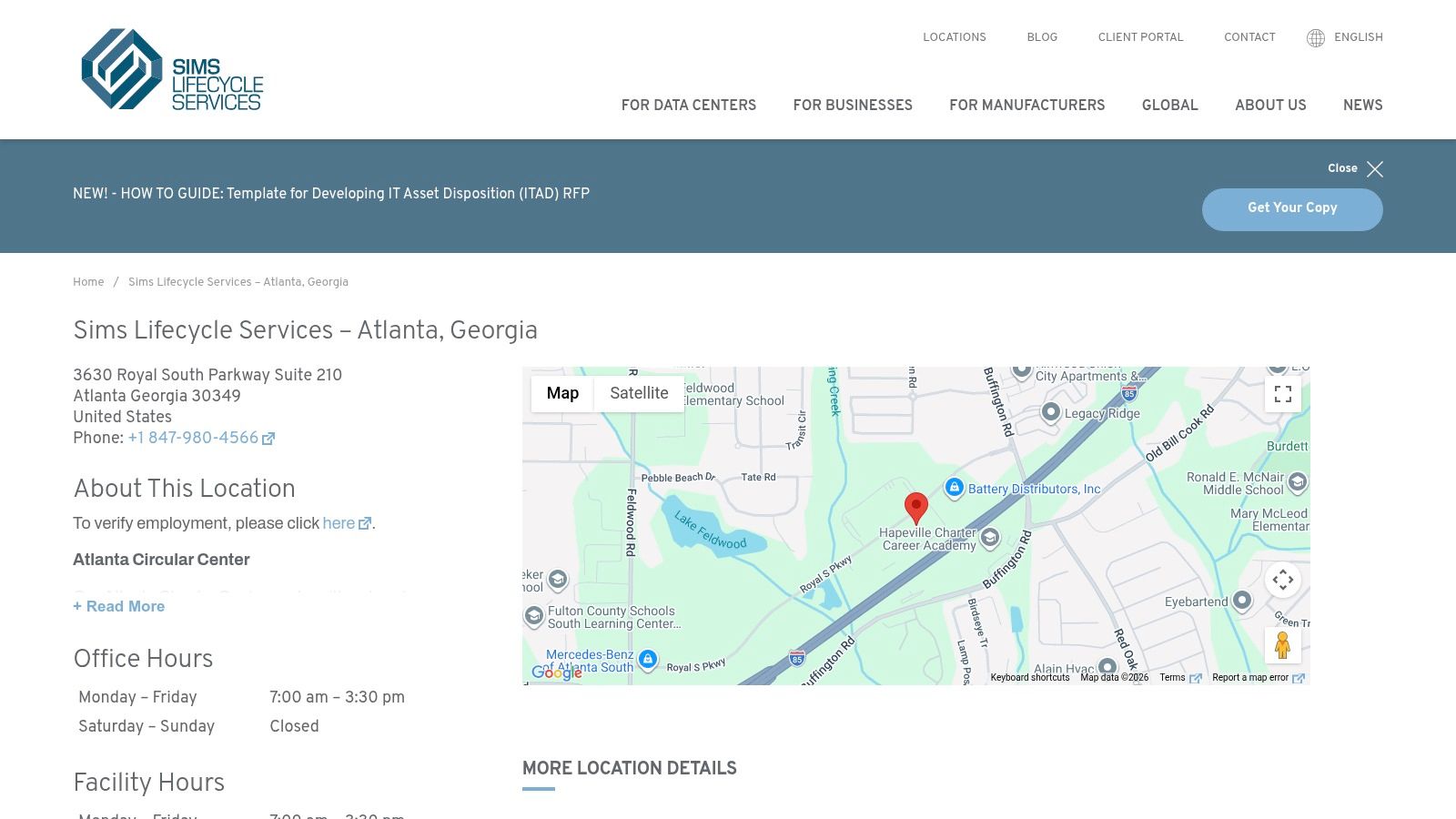Screen dimensions: 1456x819
Task: Open Keyboard shortcuts on the map
Action: (1028, 677)
